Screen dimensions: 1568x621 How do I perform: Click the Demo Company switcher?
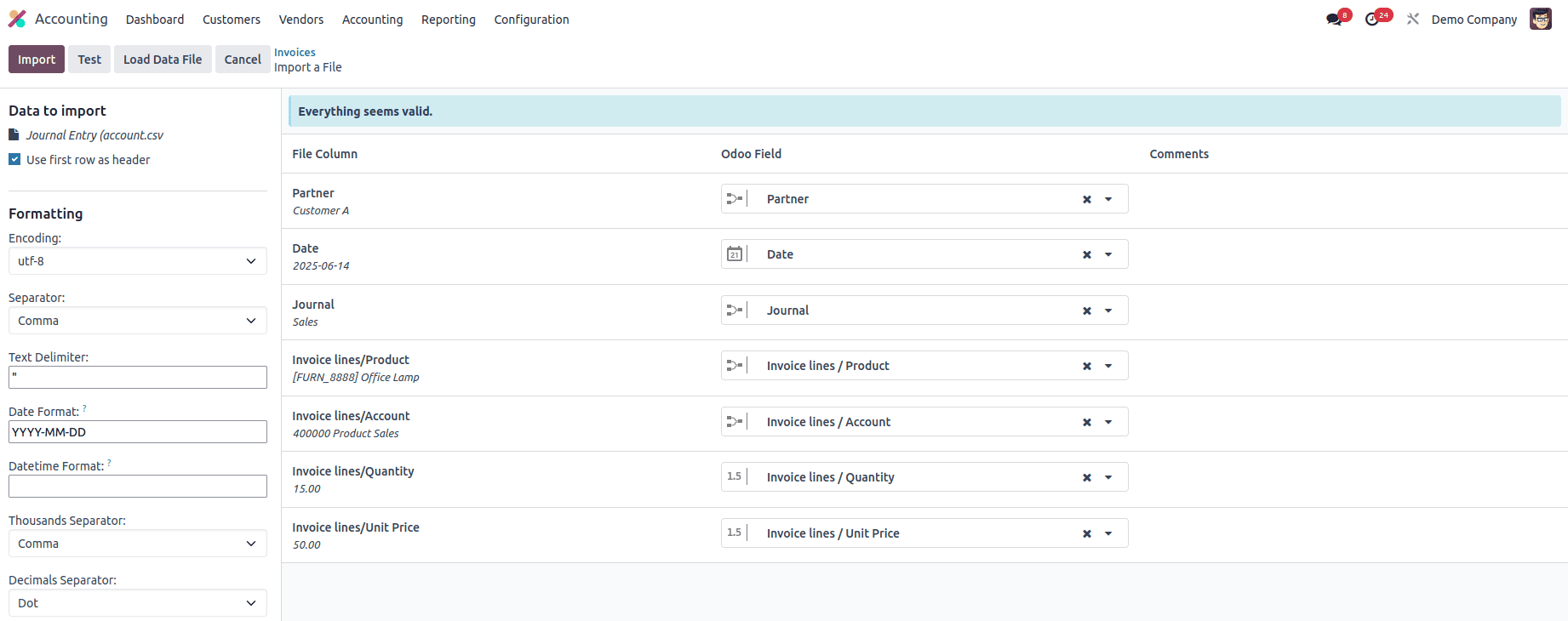click(x=1474, y=20)
